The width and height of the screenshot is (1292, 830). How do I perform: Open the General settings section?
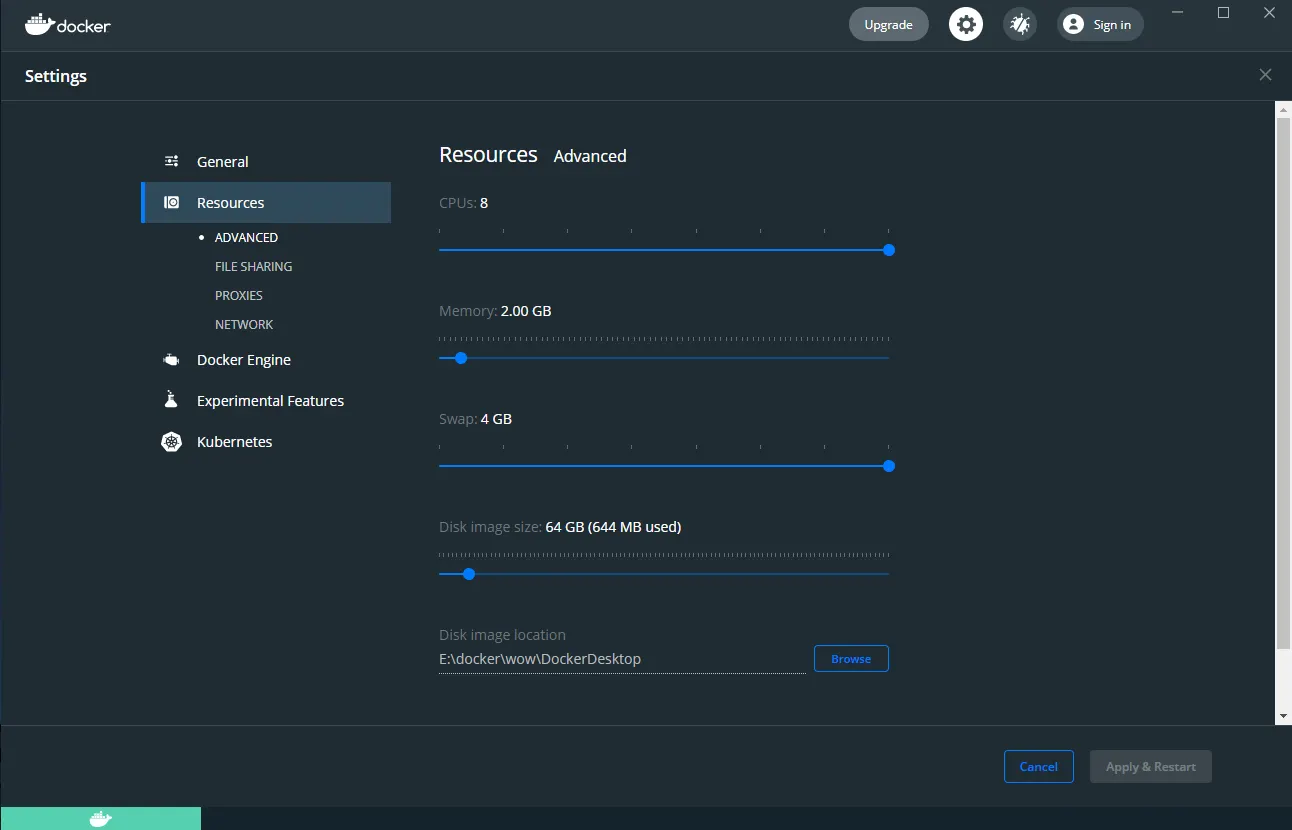coord(266,161)
